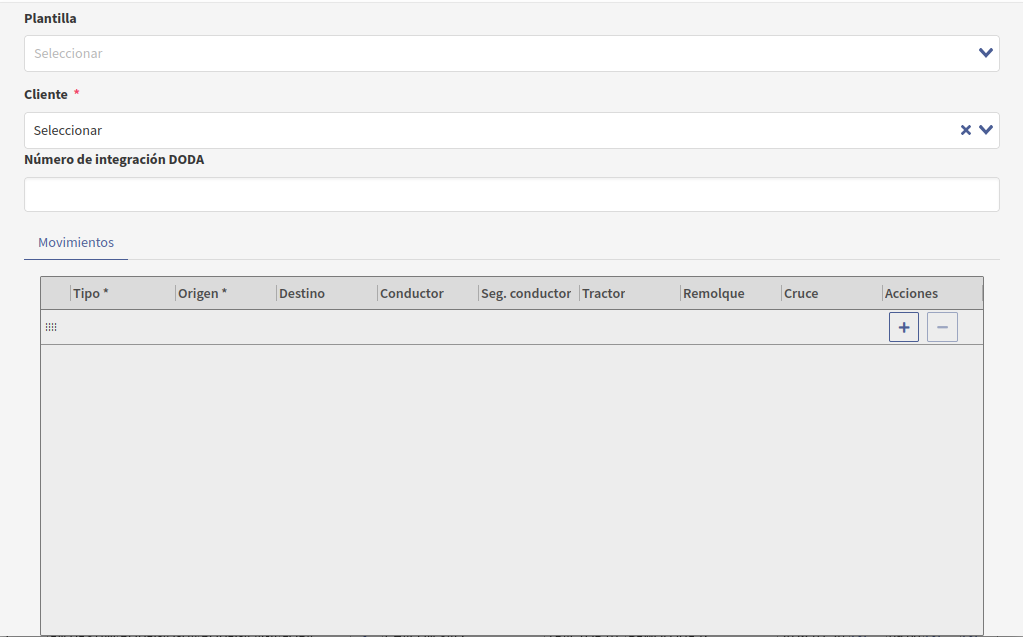Open the Cliente dropdown chevron
This screenshot has width=1023, height=637.
click(986, 130)
